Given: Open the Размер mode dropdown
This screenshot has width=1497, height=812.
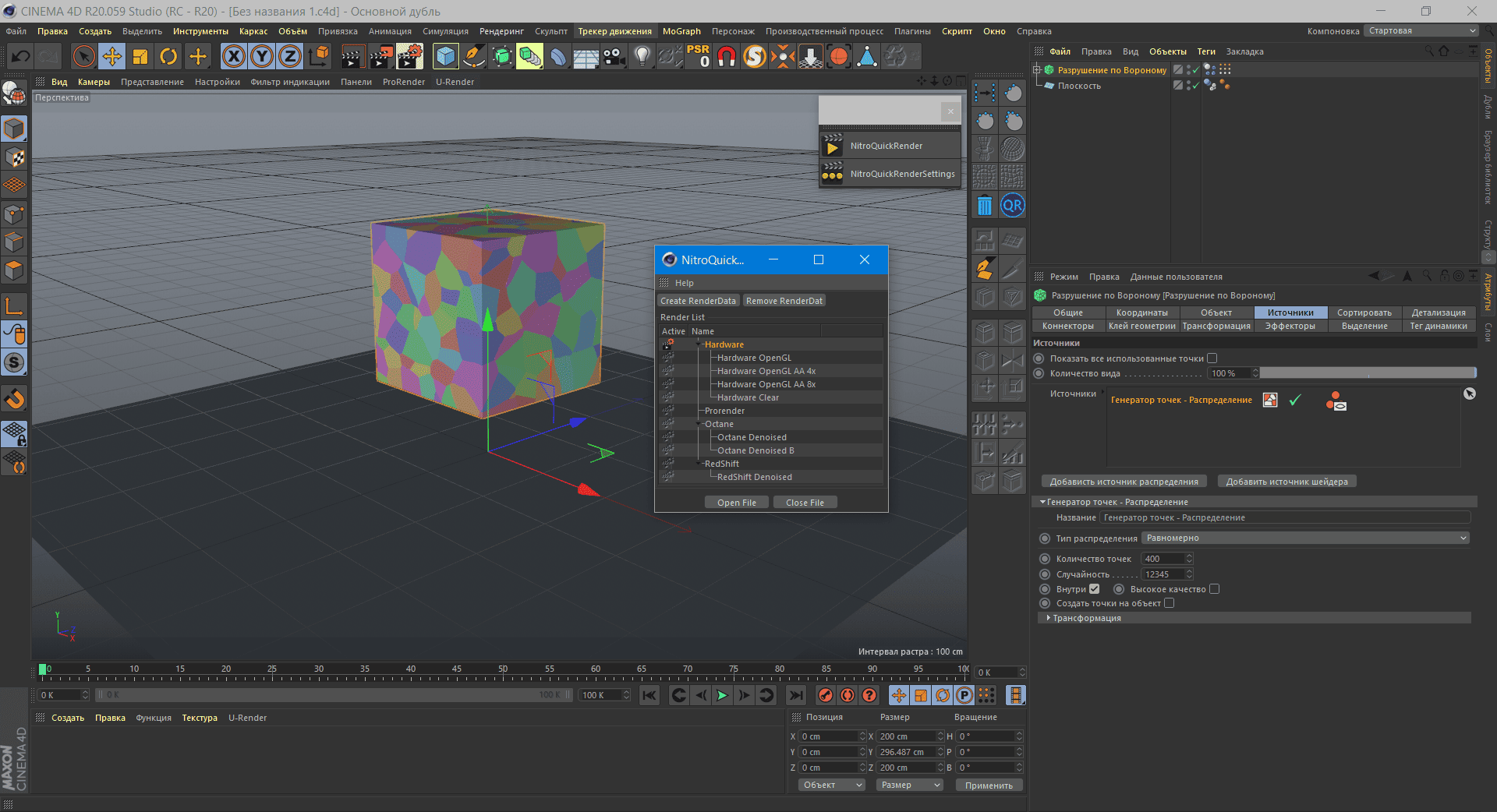Looking at the screenshot, I should pyautogui.click(x=909, y=785).
